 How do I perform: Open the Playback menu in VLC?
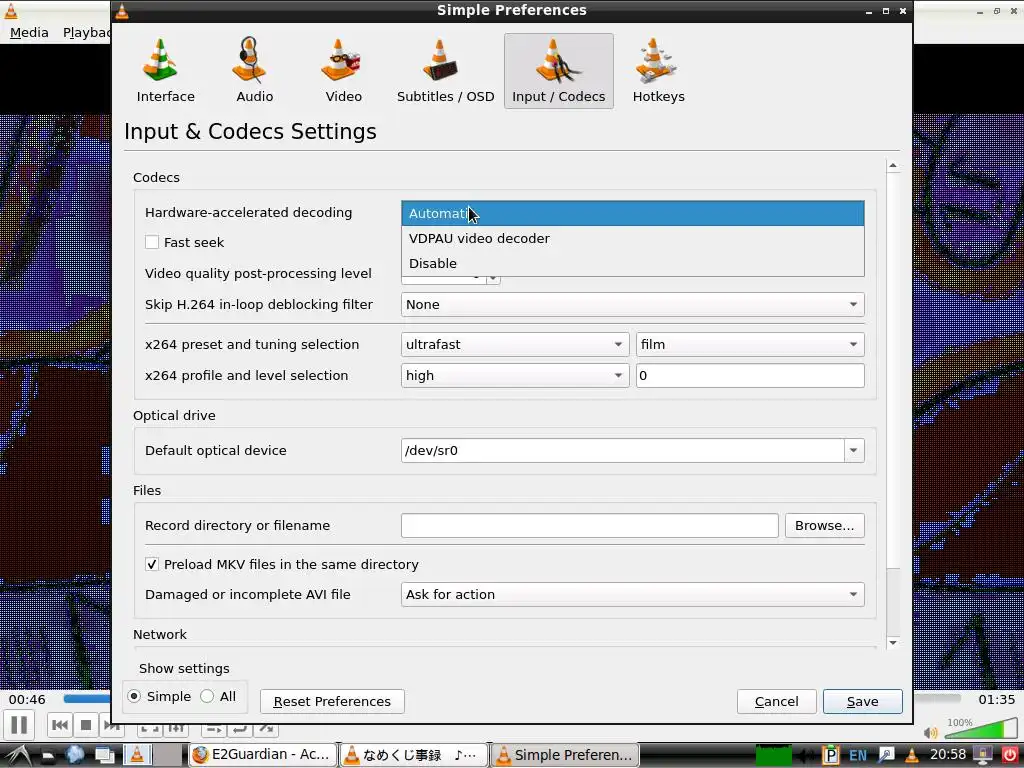click(86, 33)
